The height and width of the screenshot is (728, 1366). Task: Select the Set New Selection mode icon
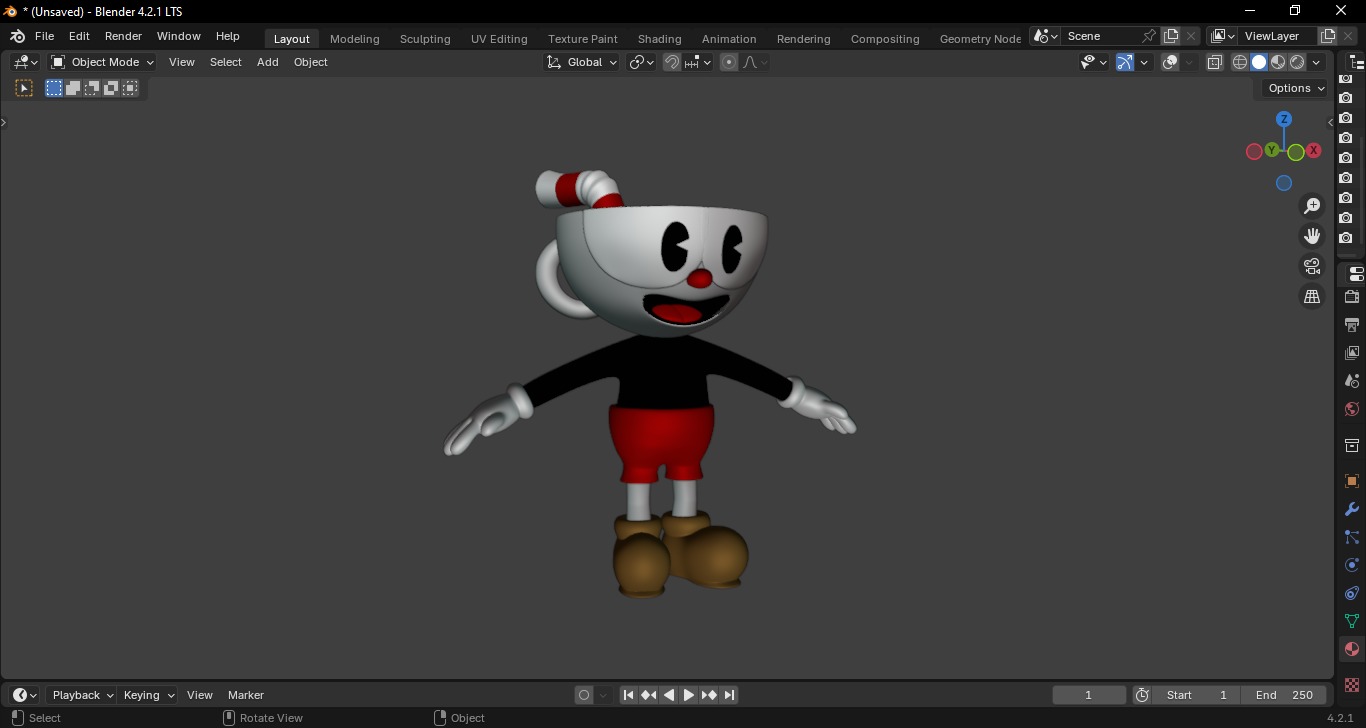click(x=54, y=88)
